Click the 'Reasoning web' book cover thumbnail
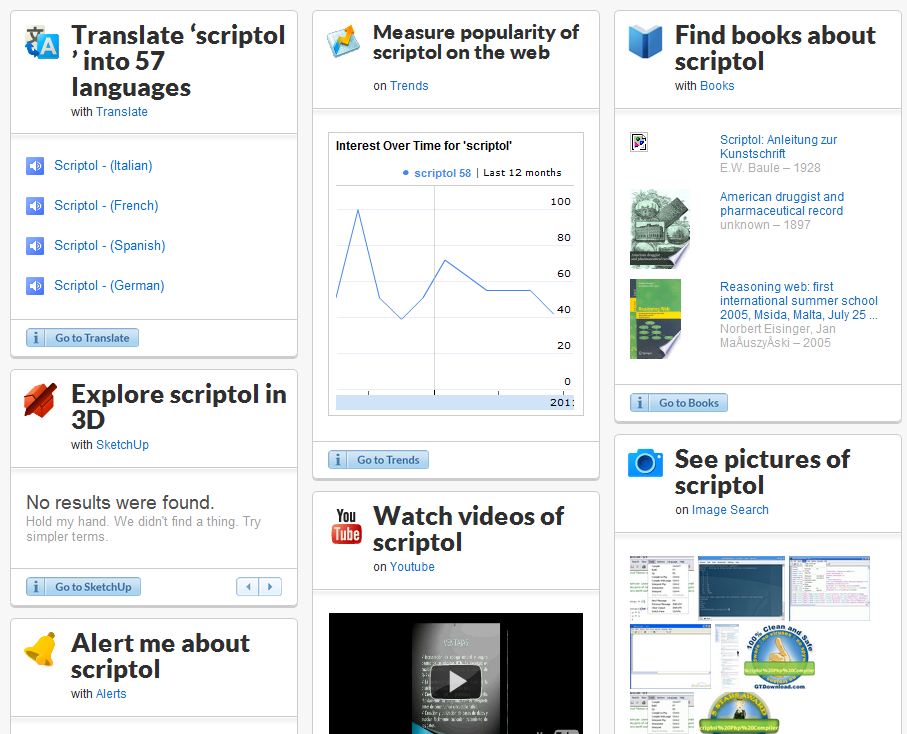Image resolution: width=907 pixels, height=734 pixels. [x=660, y=319]
